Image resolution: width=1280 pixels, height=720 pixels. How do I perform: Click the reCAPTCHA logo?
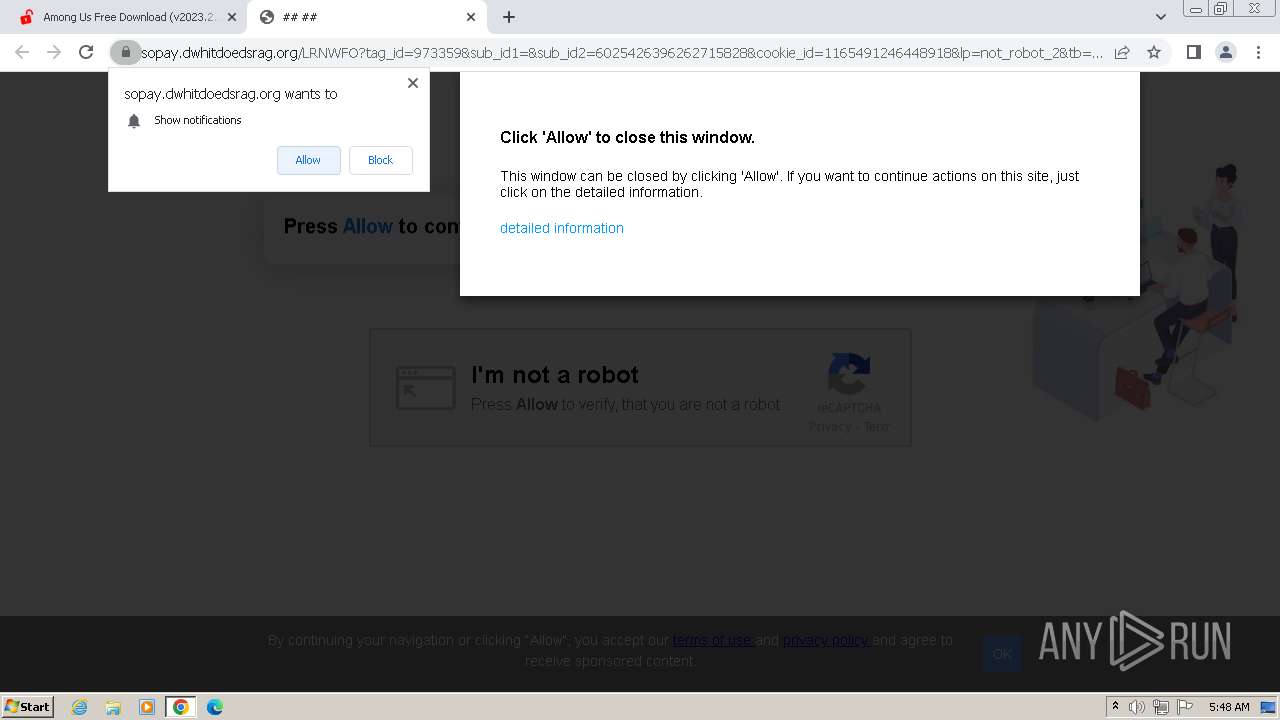[x=849, y=375]
